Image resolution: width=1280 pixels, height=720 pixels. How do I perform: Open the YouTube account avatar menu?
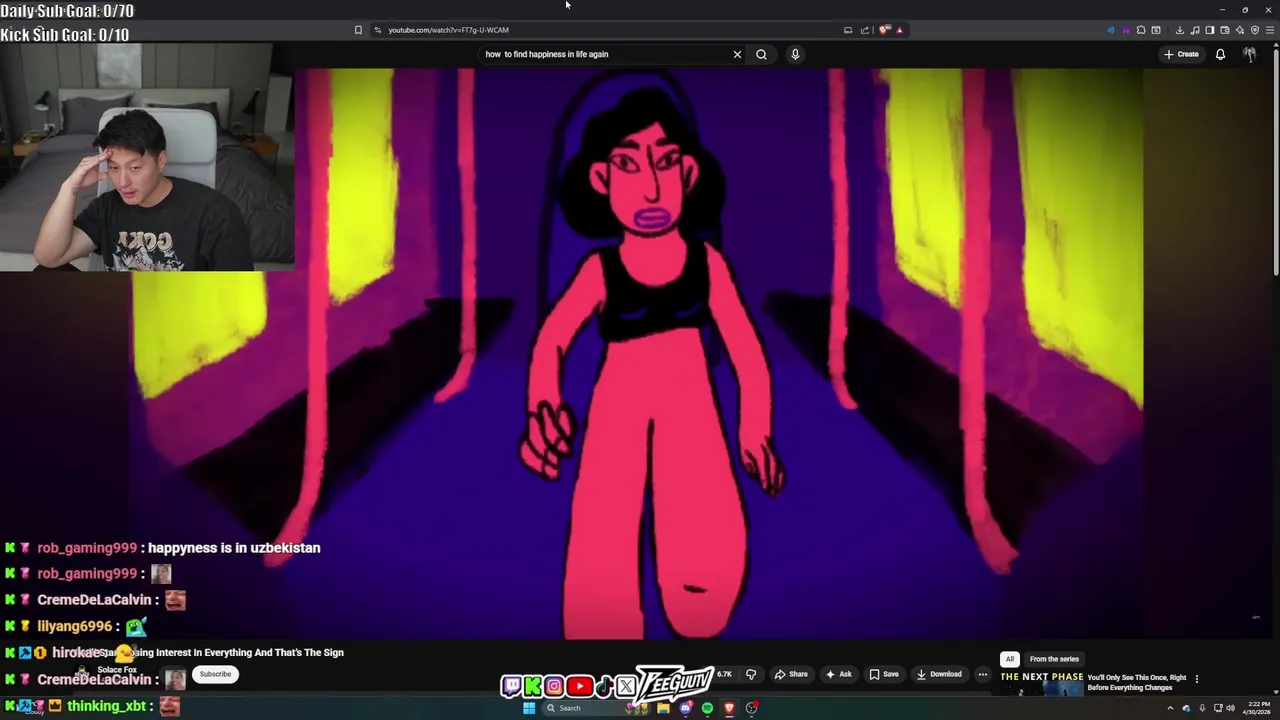(1249, 54)
